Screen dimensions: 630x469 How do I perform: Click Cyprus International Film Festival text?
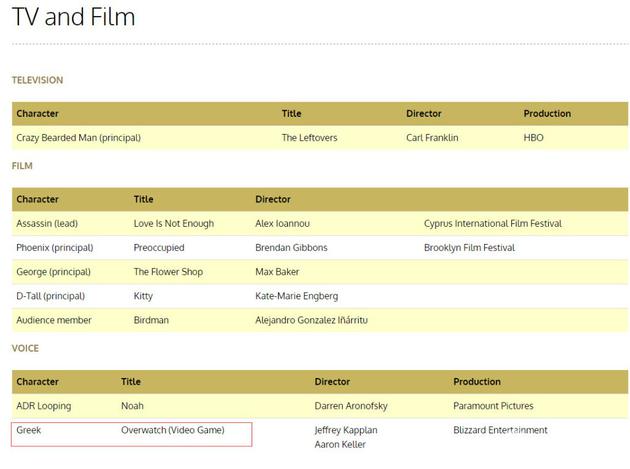click(x=493, y=223)
